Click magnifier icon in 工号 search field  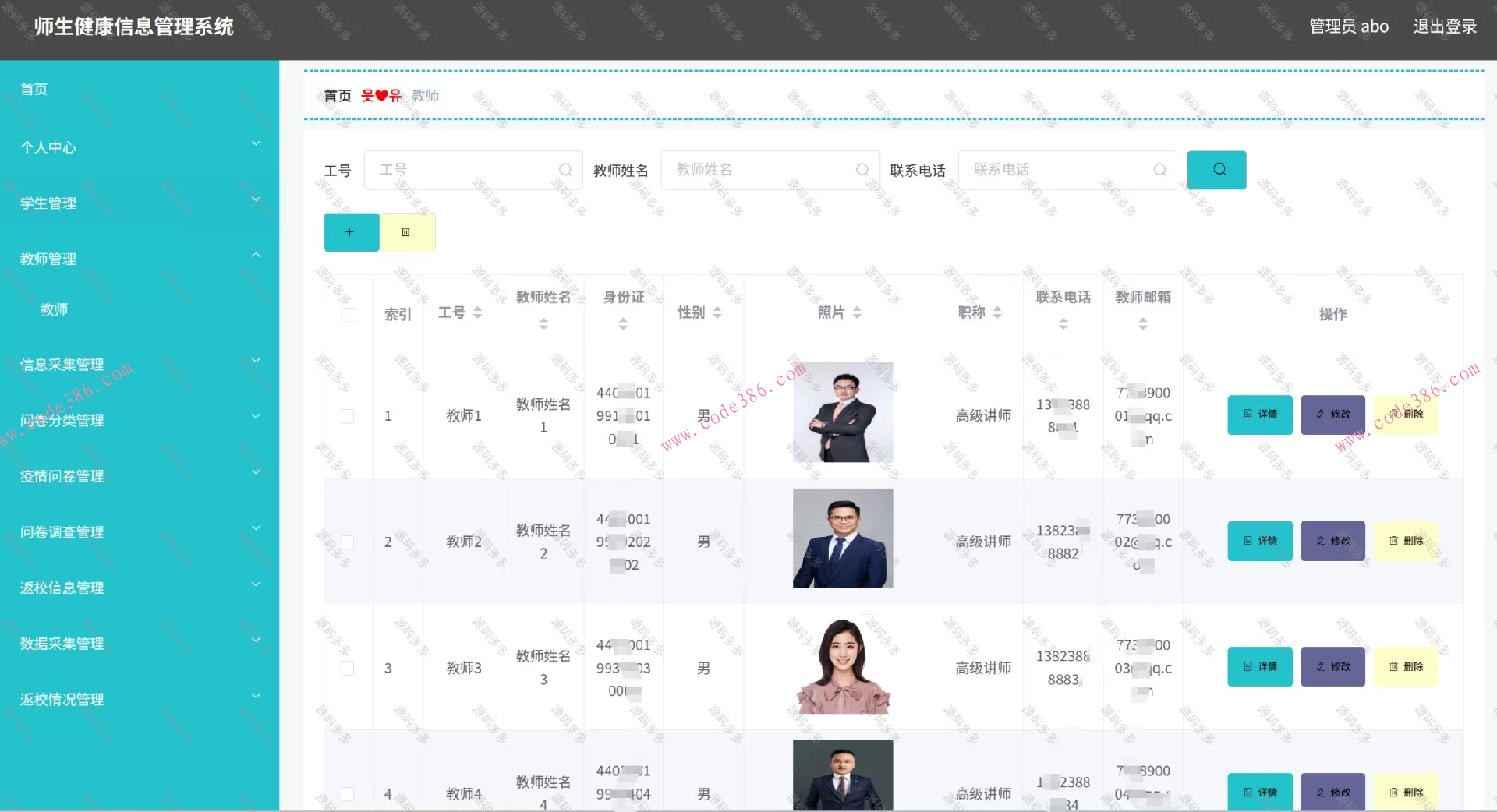(565, 170)
